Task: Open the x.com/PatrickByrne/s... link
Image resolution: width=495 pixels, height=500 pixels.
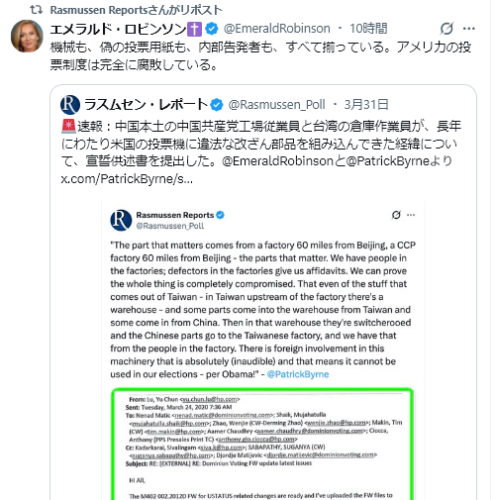Action: tap(127, 179)
